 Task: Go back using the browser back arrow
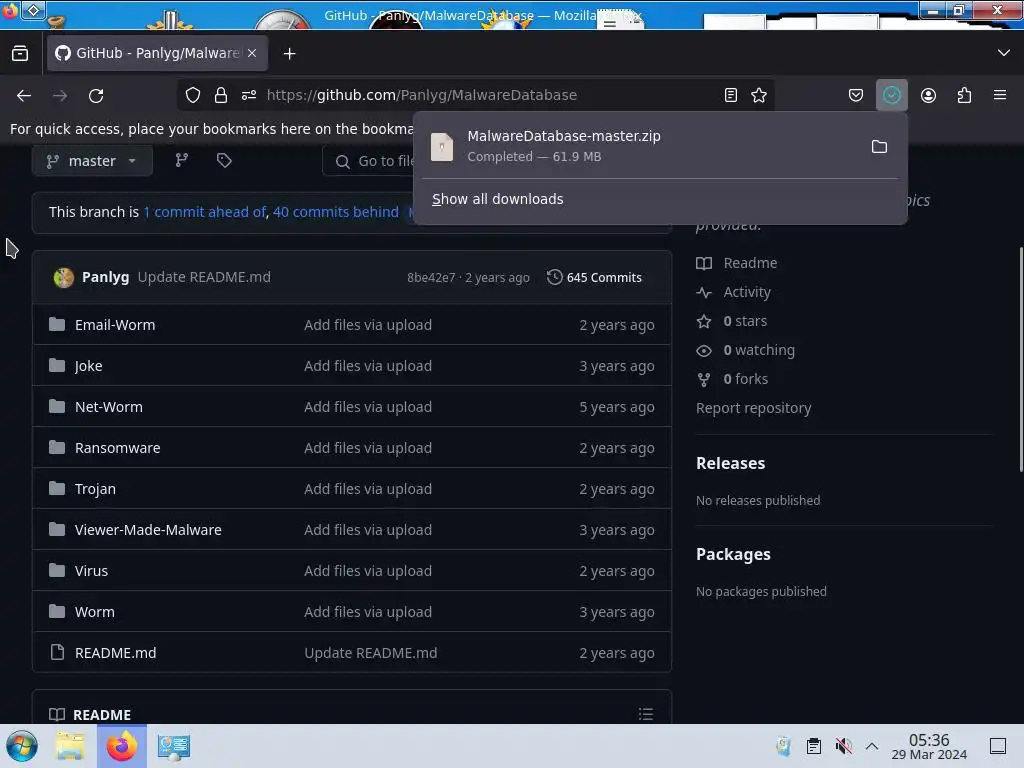point(24,95)
